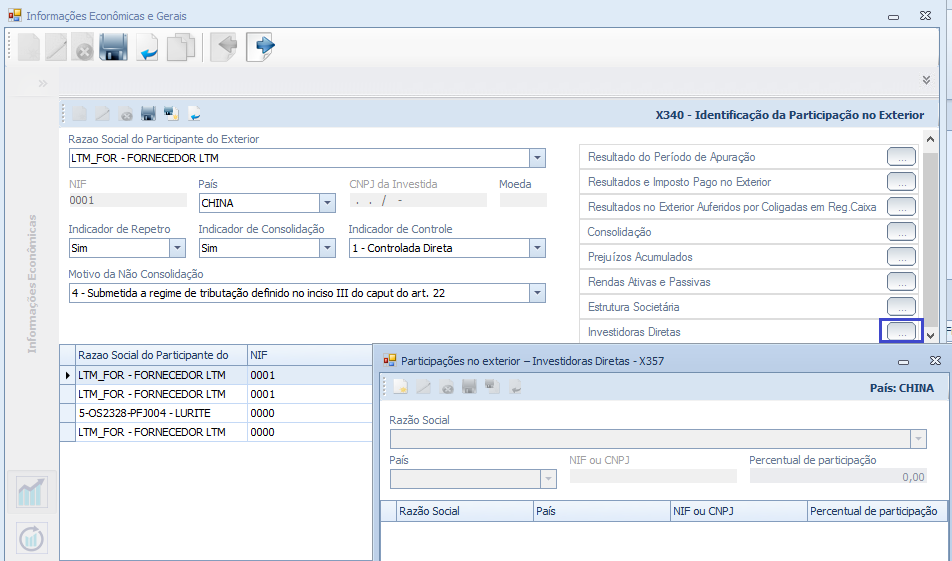The width and height of the screenshot is (952, 561).
Task: Click the gray previous-page arrow icon
Action: pyautogui.click(x=223, y=48)
